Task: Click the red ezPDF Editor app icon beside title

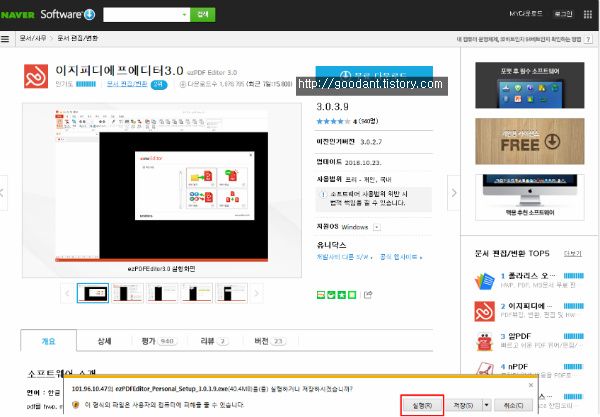Action: (x=36, y=76)
